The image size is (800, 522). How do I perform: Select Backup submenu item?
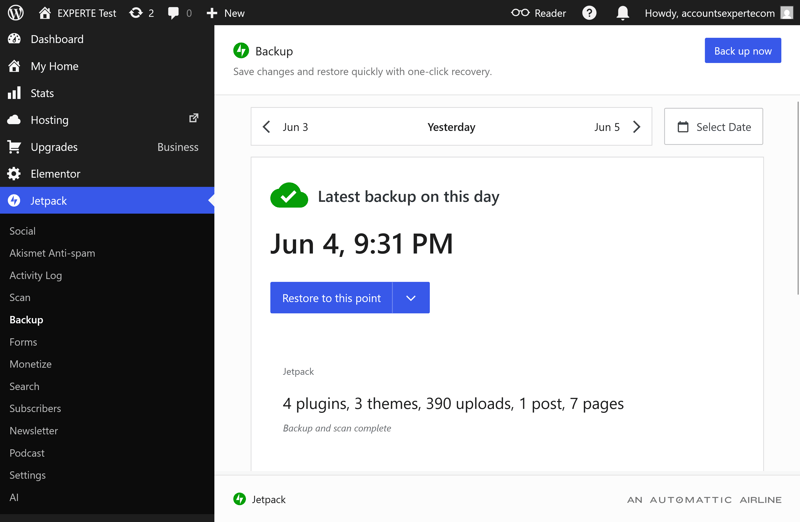[x=26, y=319]
